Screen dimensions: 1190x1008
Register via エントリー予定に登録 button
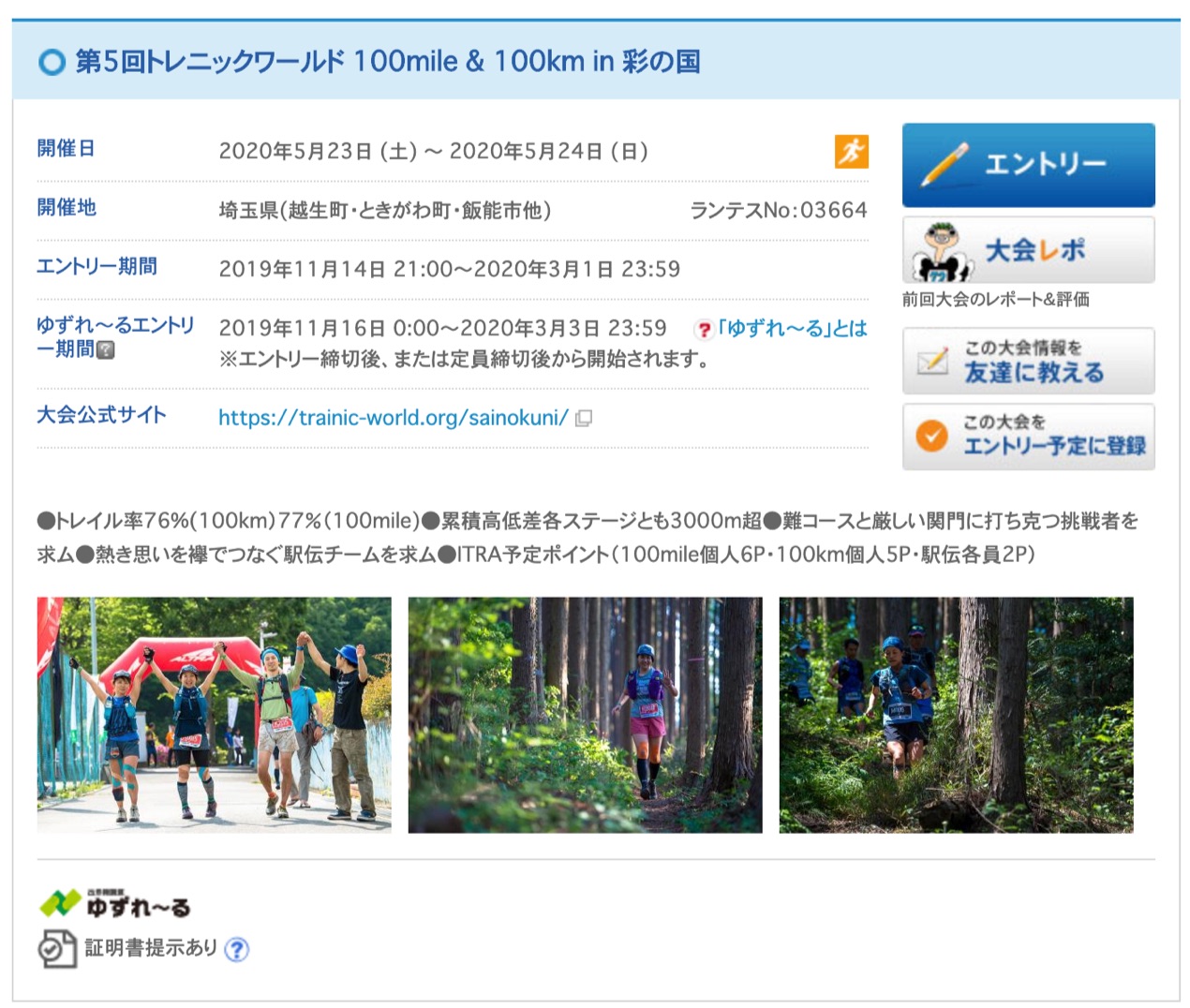[1028, 436]
